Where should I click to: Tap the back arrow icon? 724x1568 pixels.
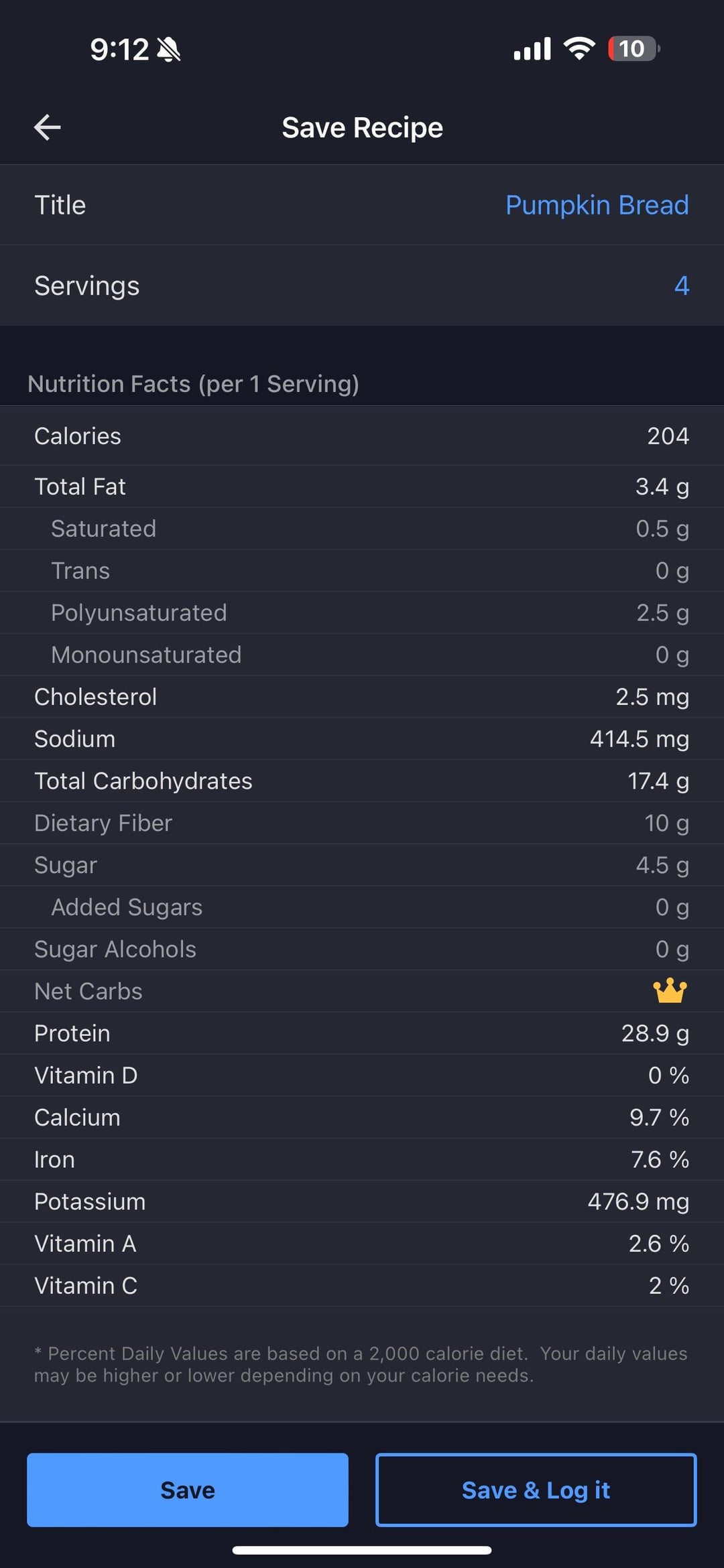(x=48, y=127)
